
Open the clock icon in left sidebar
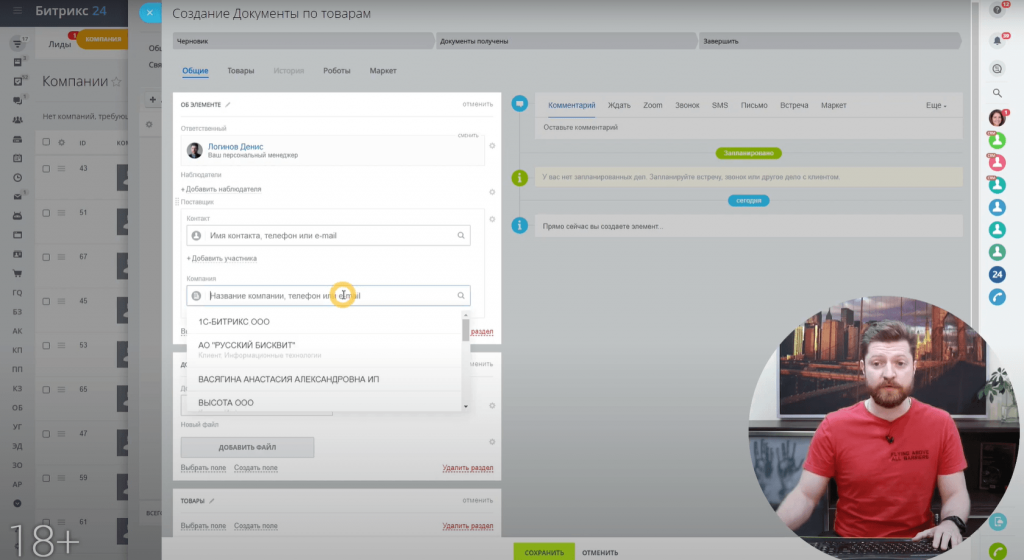click(18, 178)
